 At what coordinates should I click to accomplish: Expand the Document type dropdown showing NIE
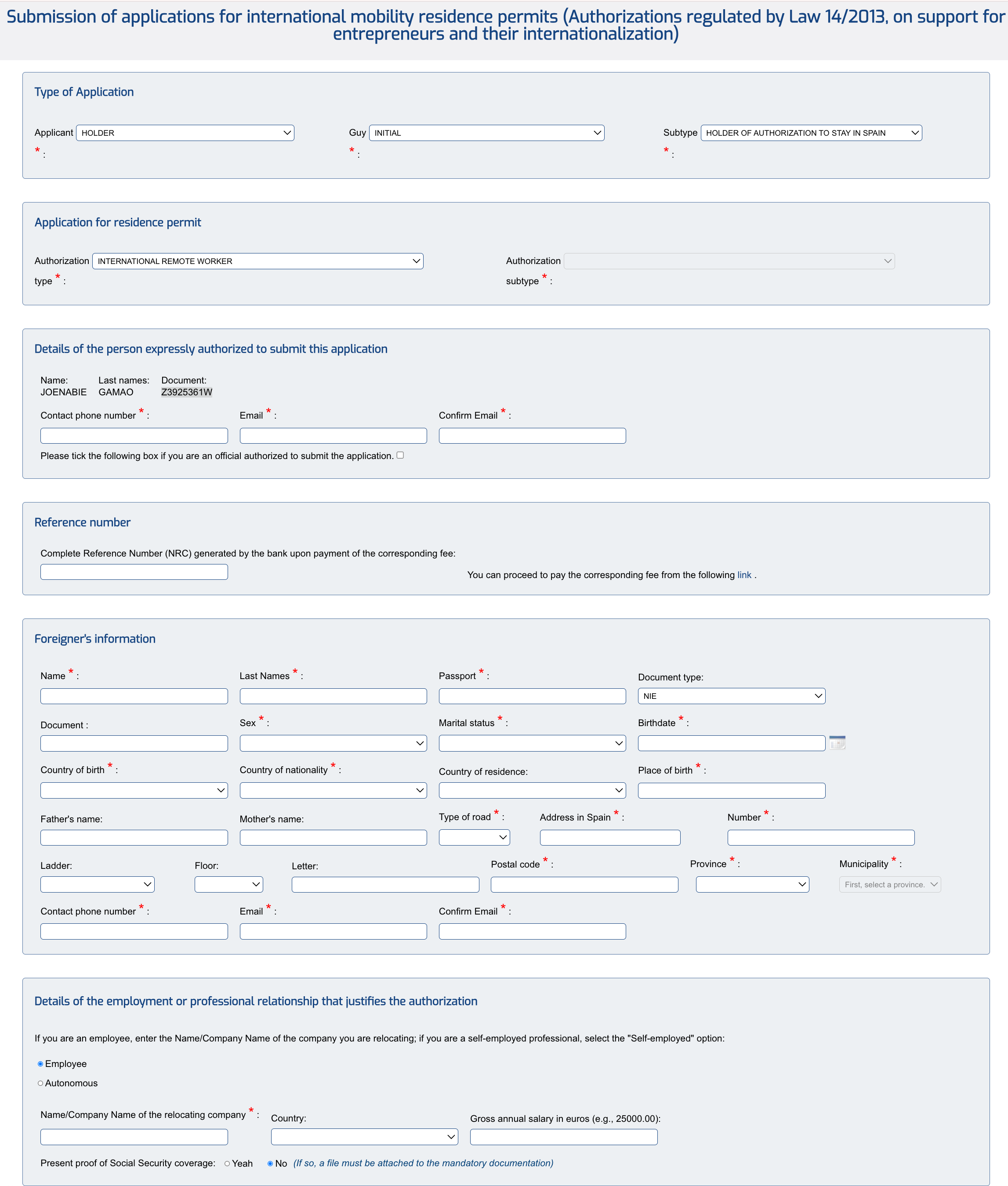pyautogui.click(x=732, y=696)
